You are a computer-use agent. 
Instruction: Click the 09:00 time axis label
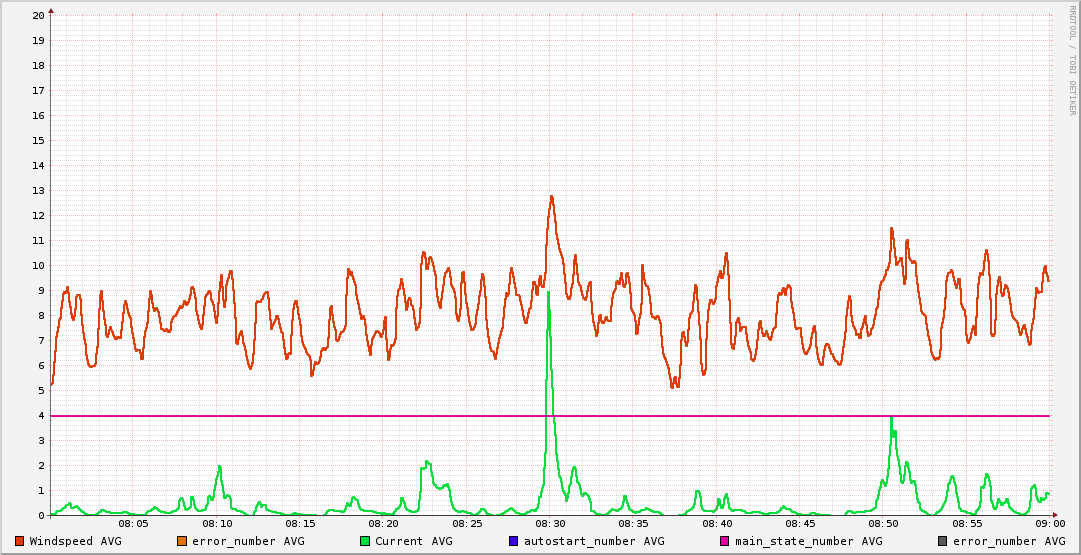(1050, 524)
